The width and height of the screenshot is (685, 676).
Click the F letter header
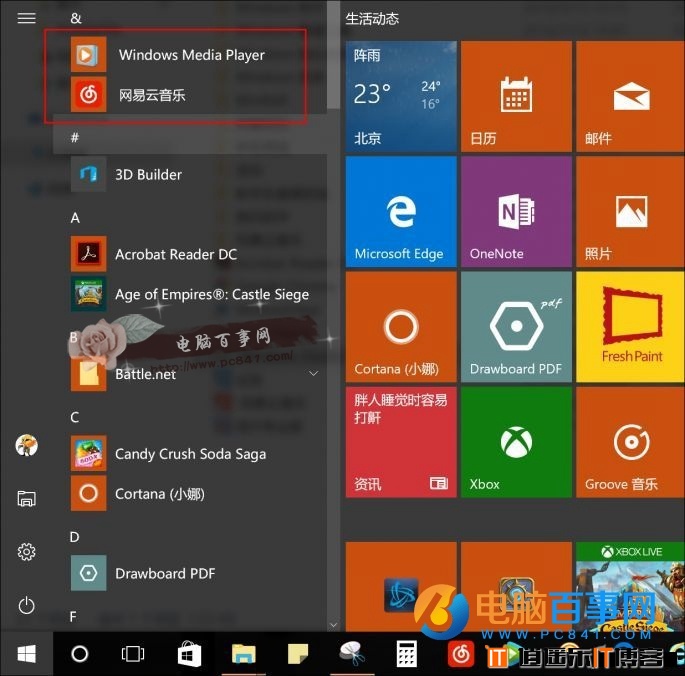73,616
